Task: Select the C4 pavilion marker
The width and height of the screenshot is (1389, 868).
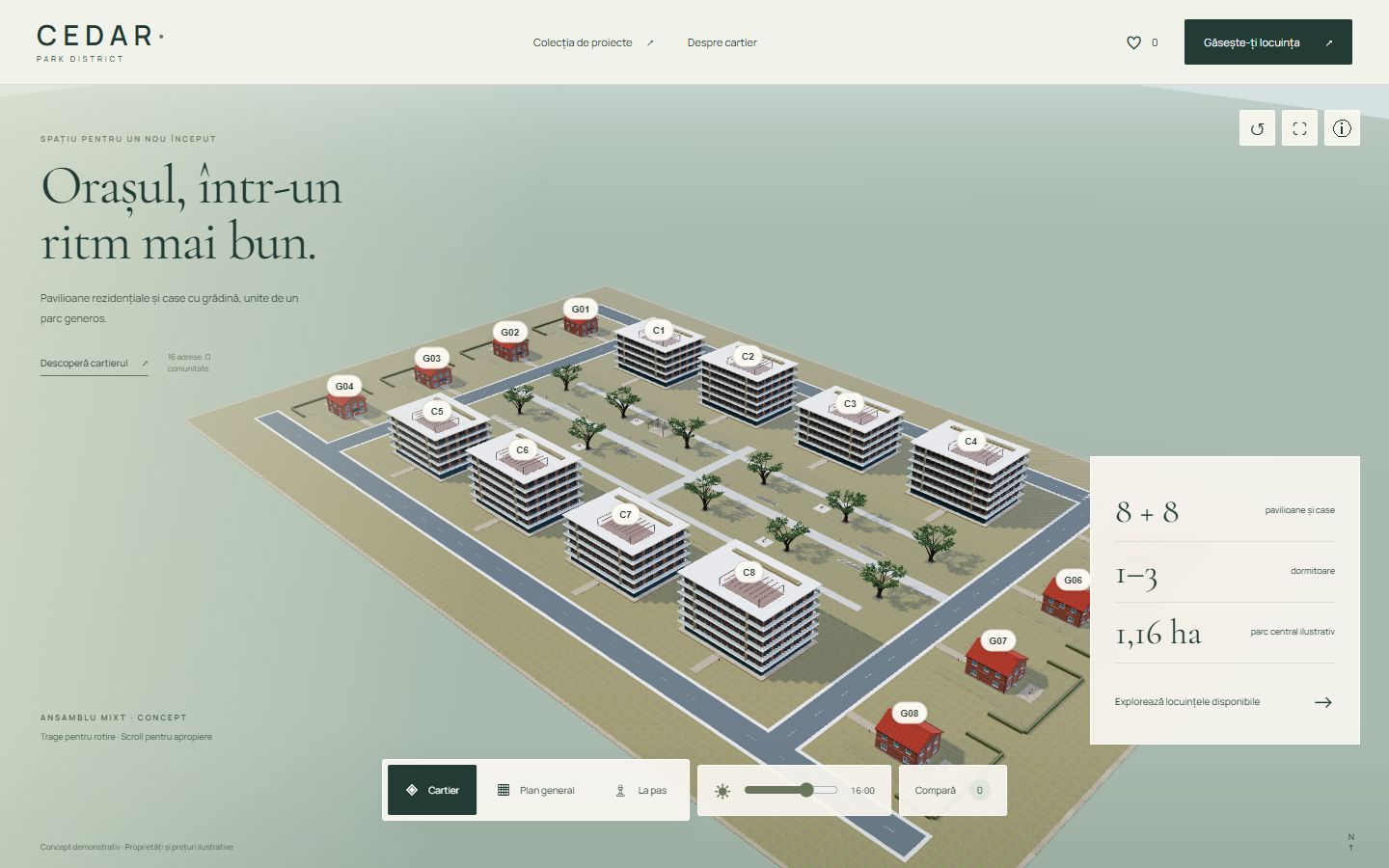Action: tap(970, 441)
